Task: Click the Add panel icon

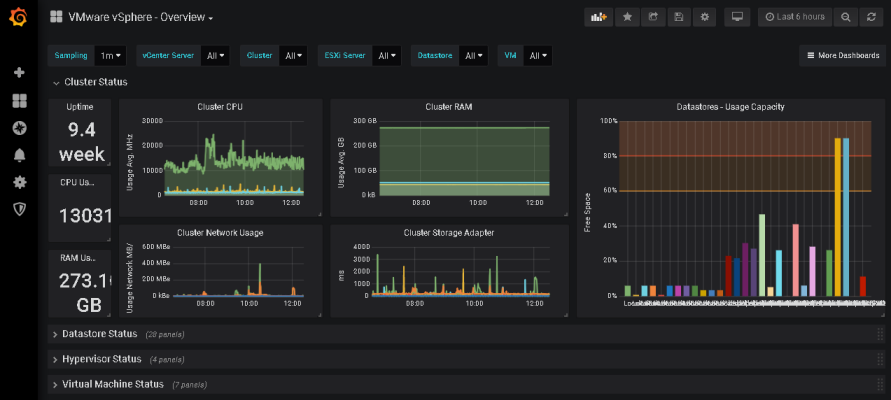Action: pos(599,17)
